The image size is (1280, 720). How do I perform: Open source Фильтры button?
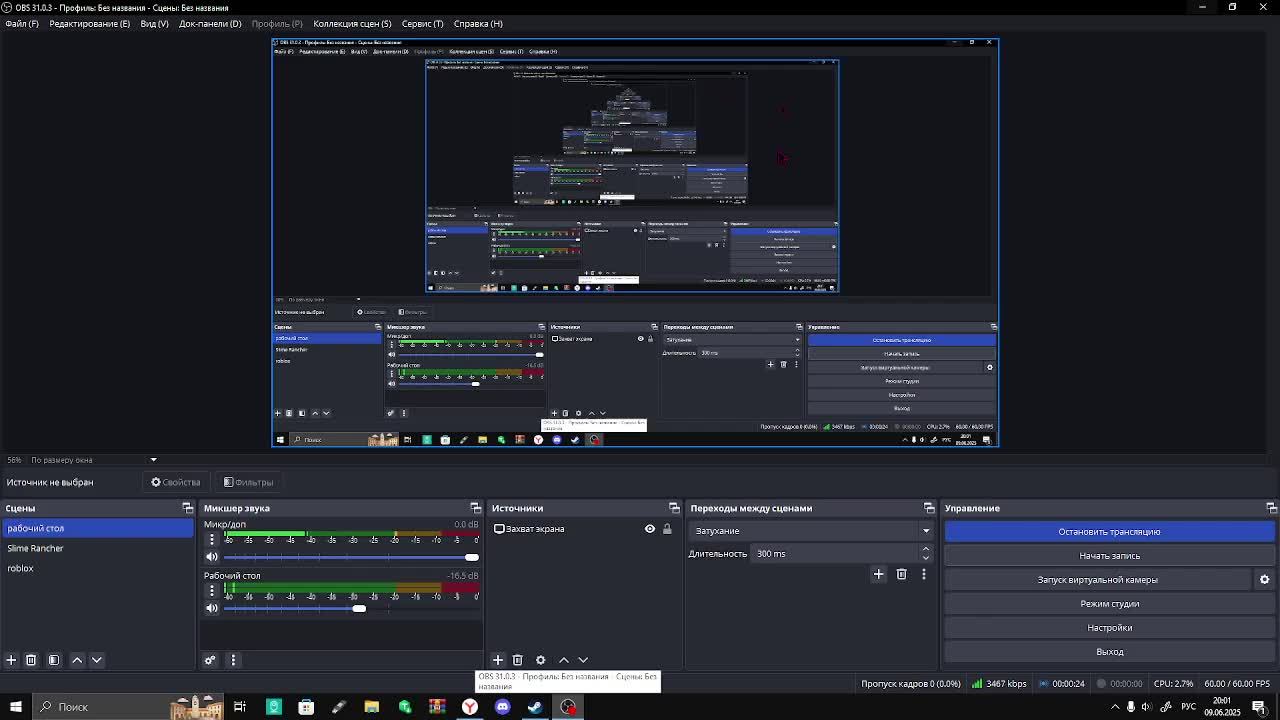248,482
